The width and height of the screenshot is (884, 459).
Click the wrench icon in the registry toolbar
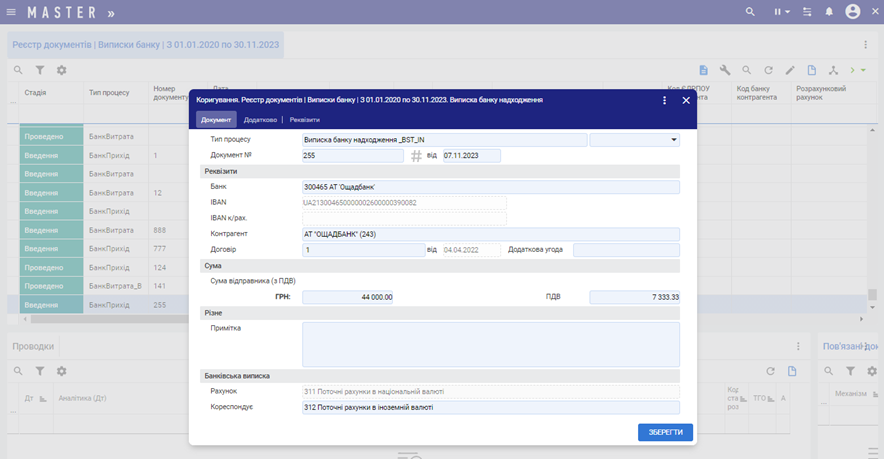pos(725,70)
